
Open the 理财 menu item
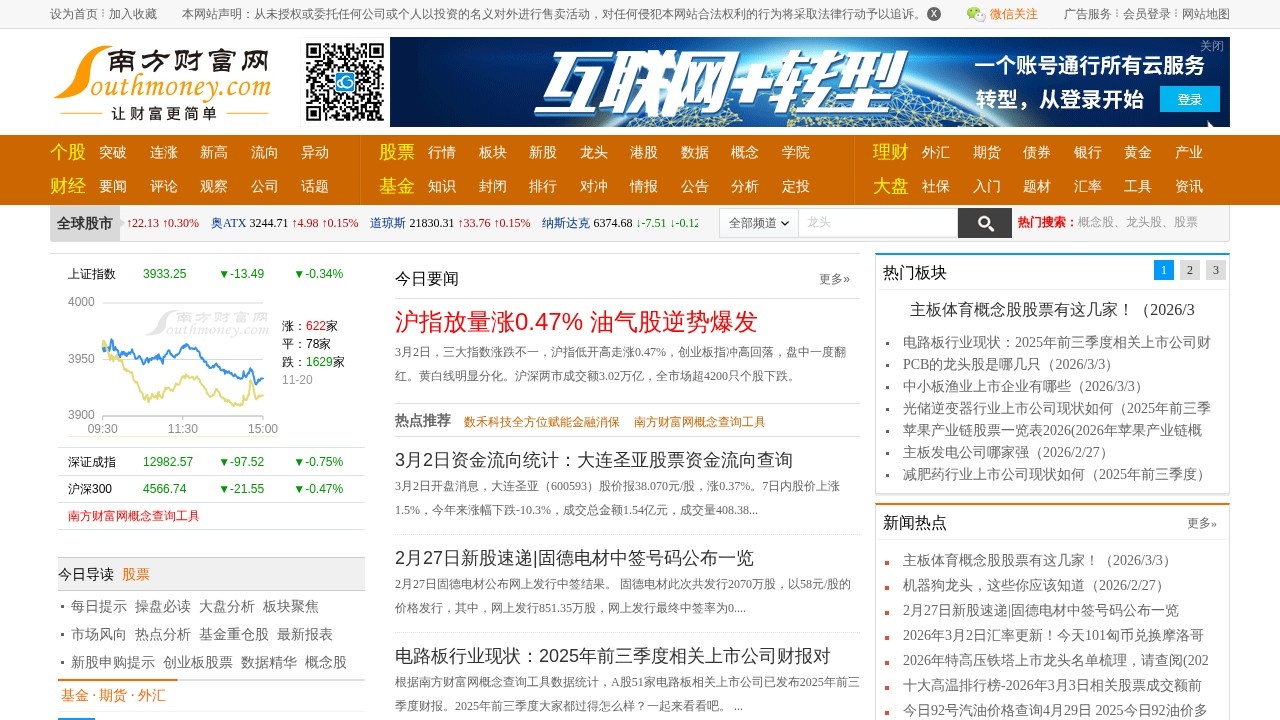pyautogui.click(x=889, y=152)
